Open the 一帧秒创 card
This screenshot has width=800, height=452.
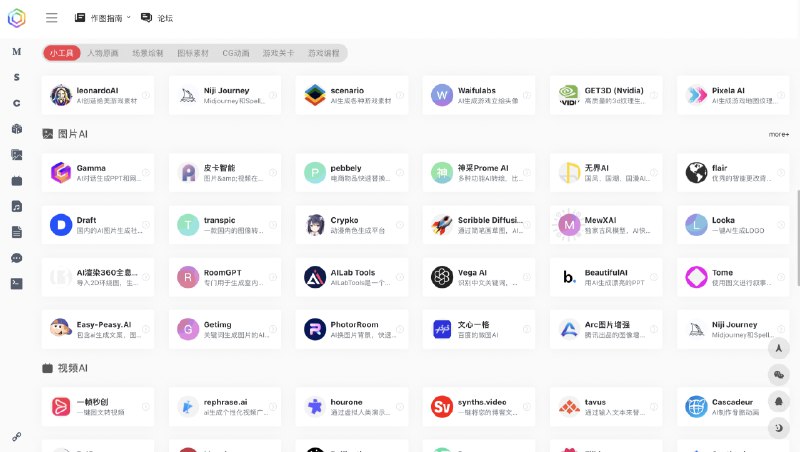click(x=98, y=407)
